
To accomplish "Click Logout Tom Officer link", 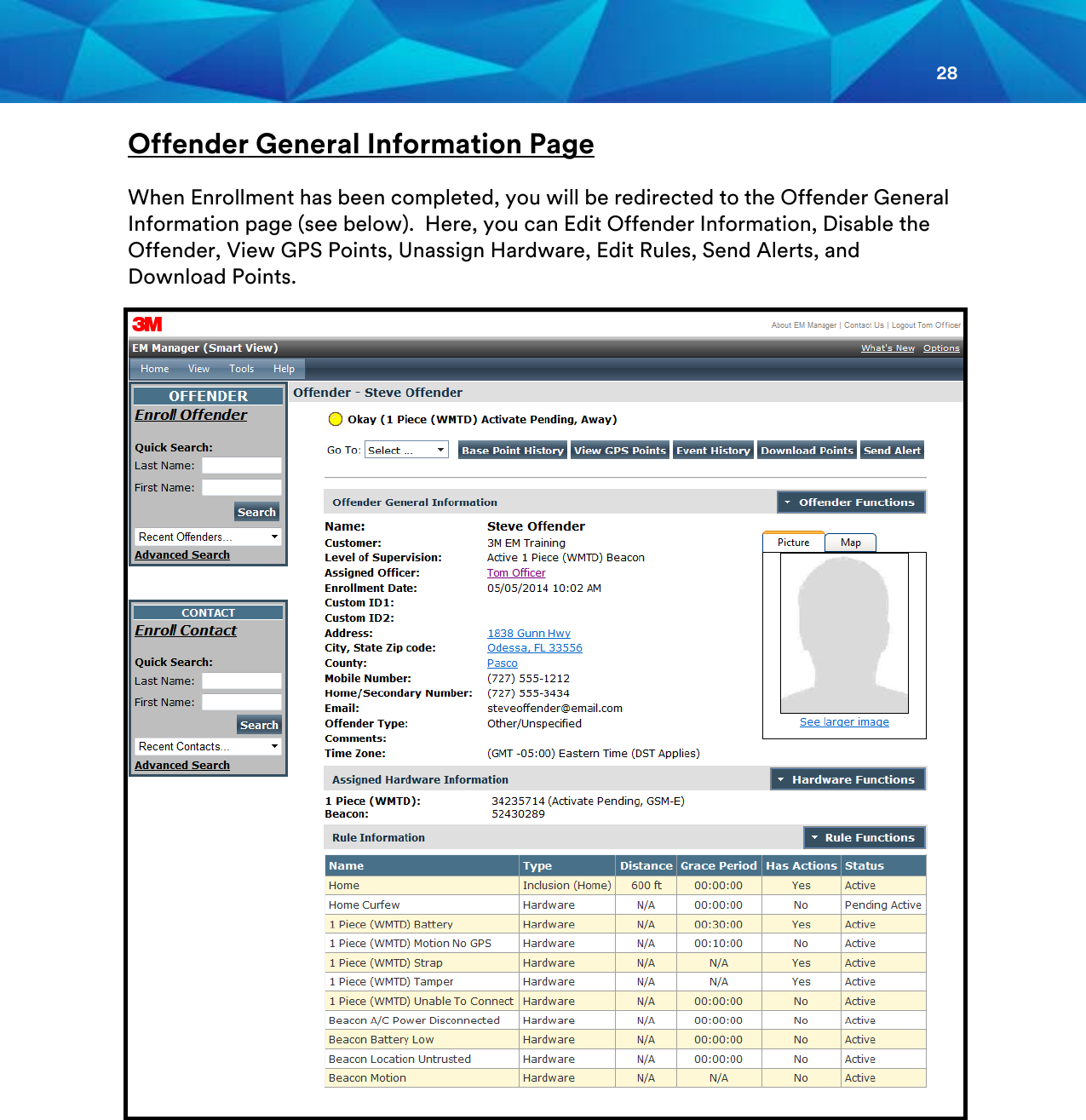I will coord(926,325).
